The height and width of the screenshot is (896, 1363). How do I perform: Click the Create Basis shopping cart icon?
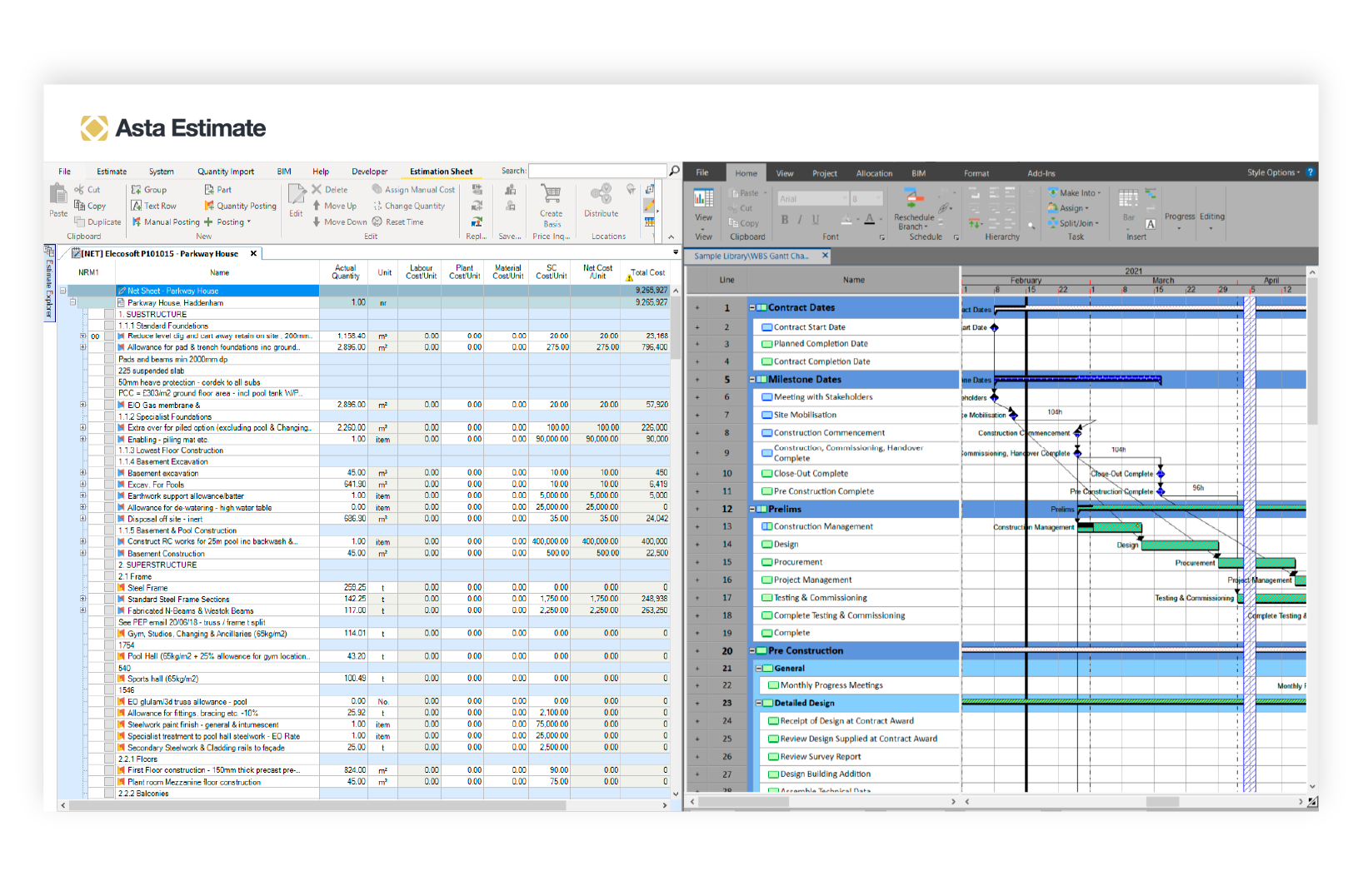click(x=551, y=195)
